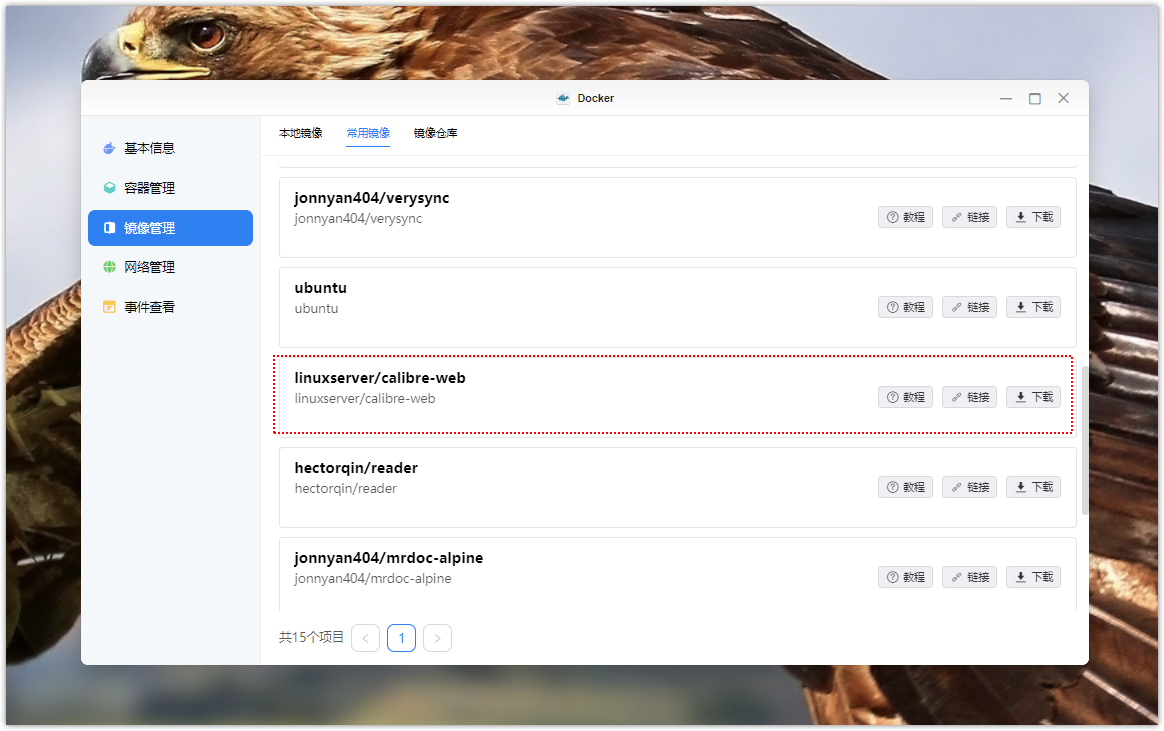Open 教程 for hectorqin/reader
The image size is (1164, 731).
click(x=906, y=488)
